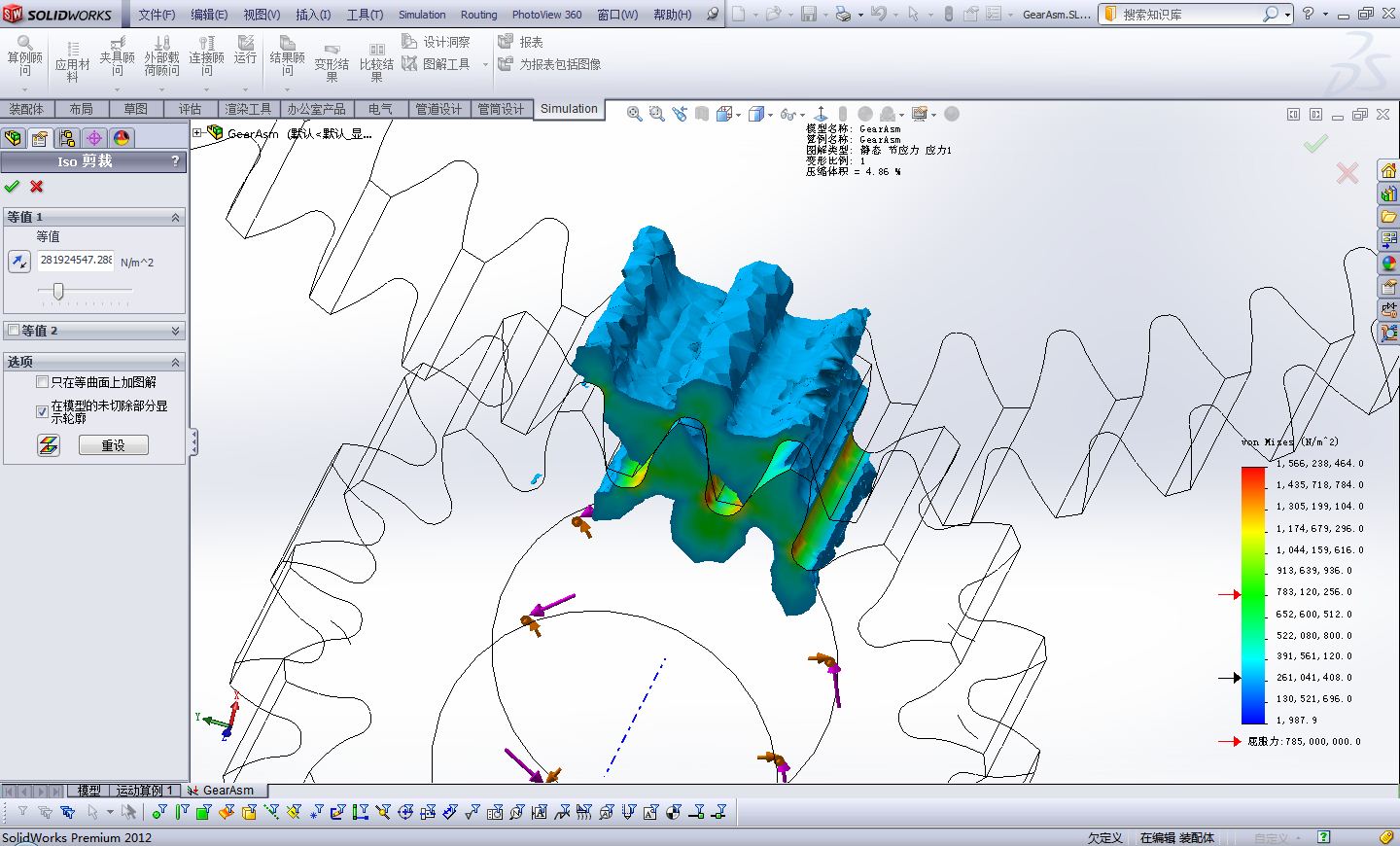Click the filter vertices icon in the bottom toolbar

(x=158, y=812)
